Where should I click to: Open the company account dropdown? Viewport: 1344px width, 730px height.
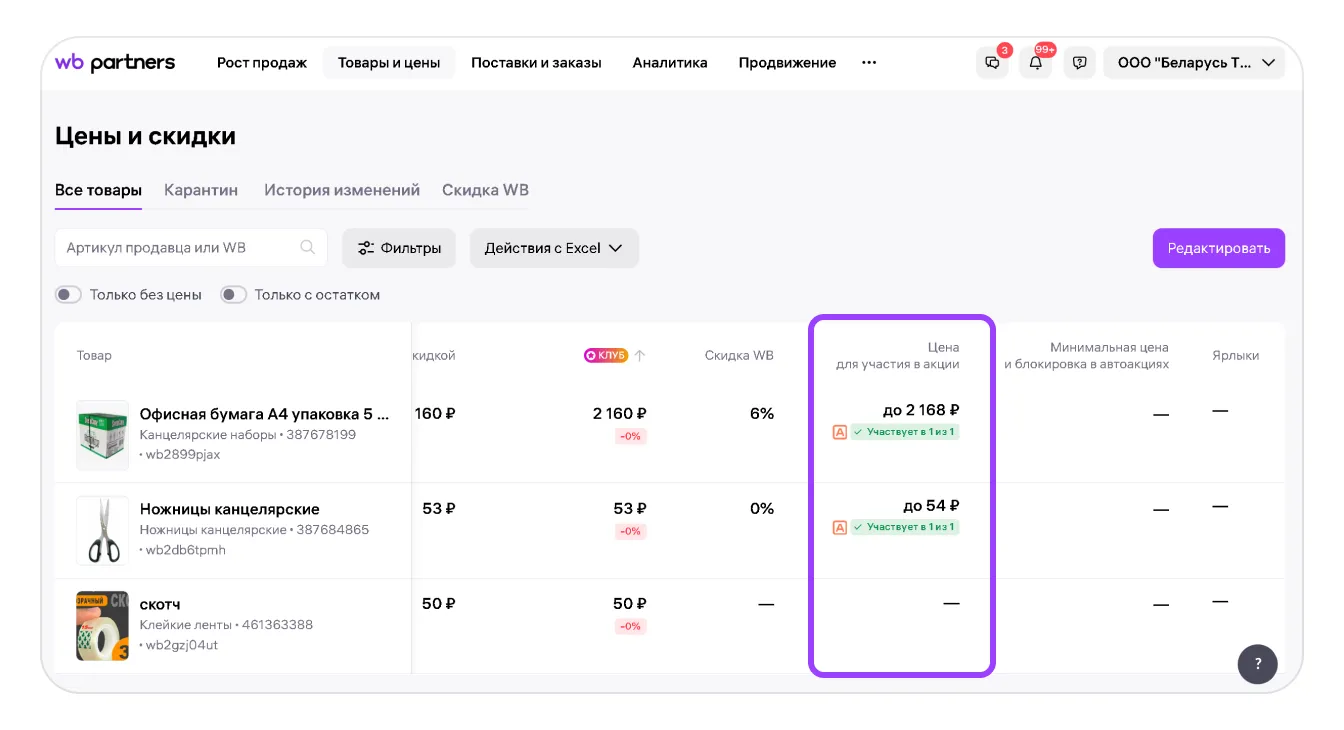(x=1194, y=62)
